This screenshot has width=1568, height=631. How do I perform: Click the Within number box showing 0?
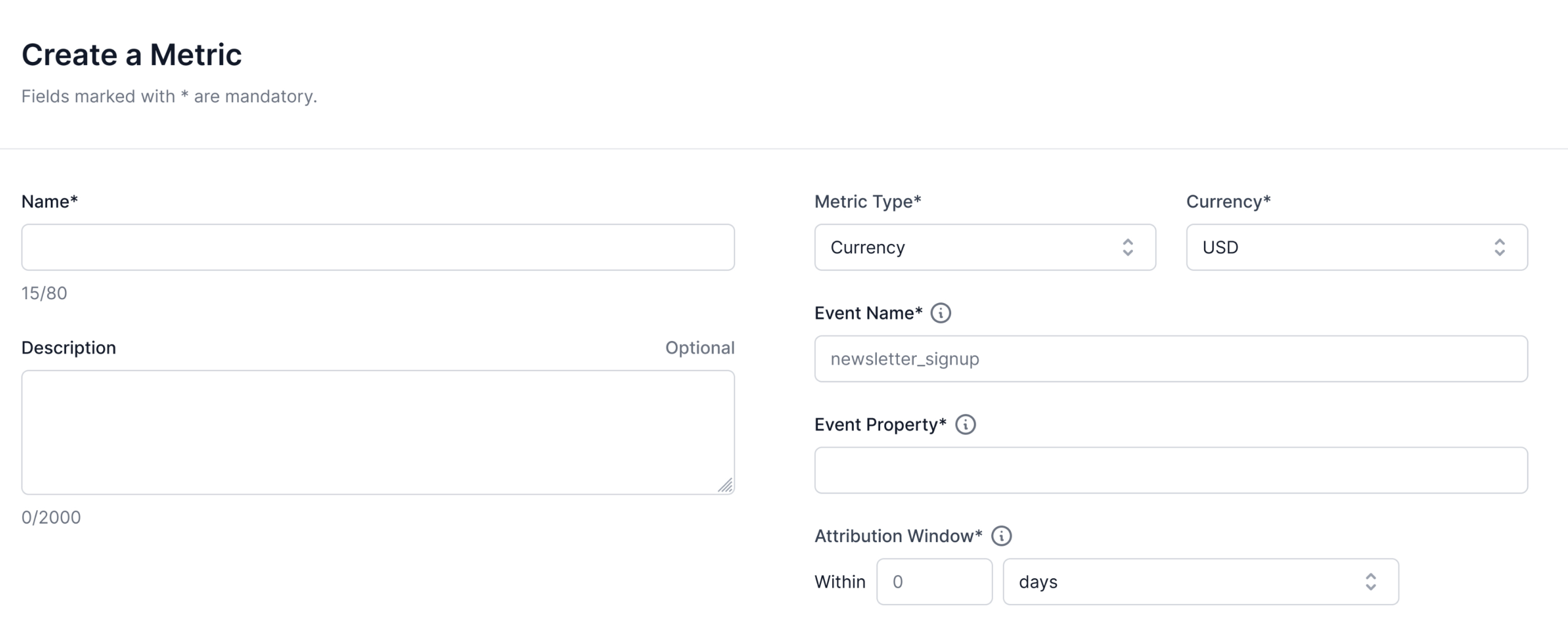click(x=934, y=581)
